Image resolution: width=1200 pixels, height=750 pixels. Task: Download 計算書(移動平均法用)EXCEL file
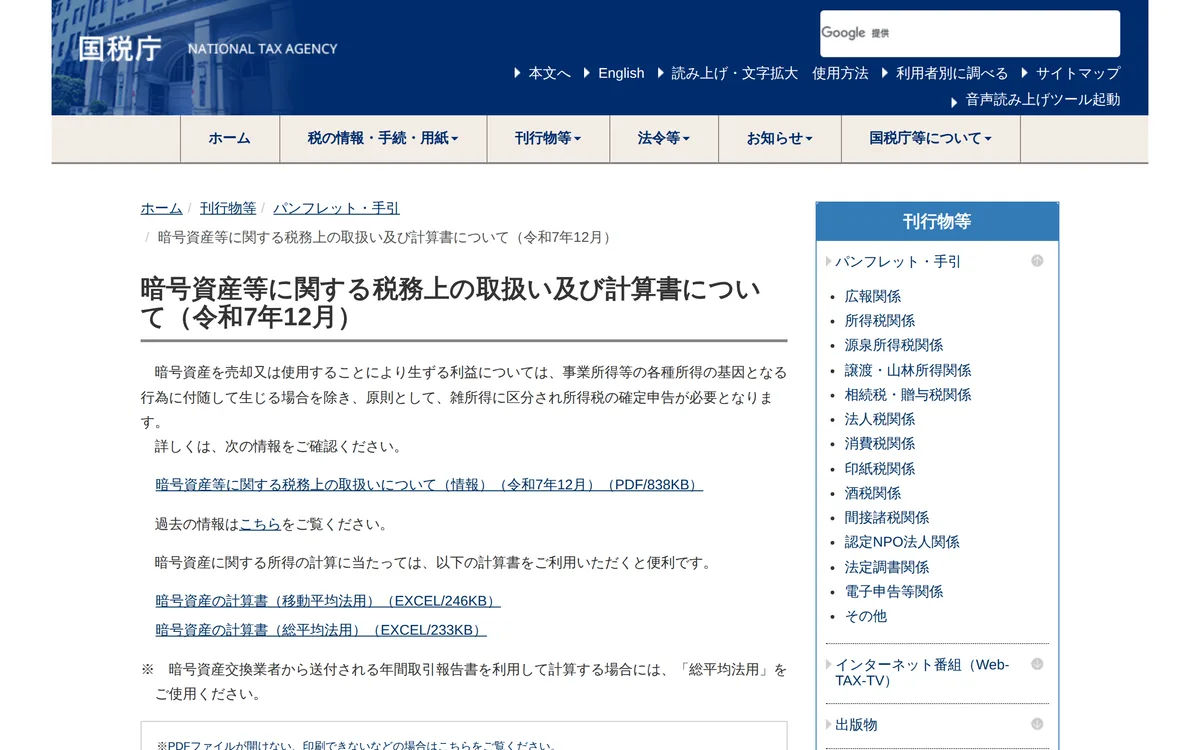[x=327, y=601]
